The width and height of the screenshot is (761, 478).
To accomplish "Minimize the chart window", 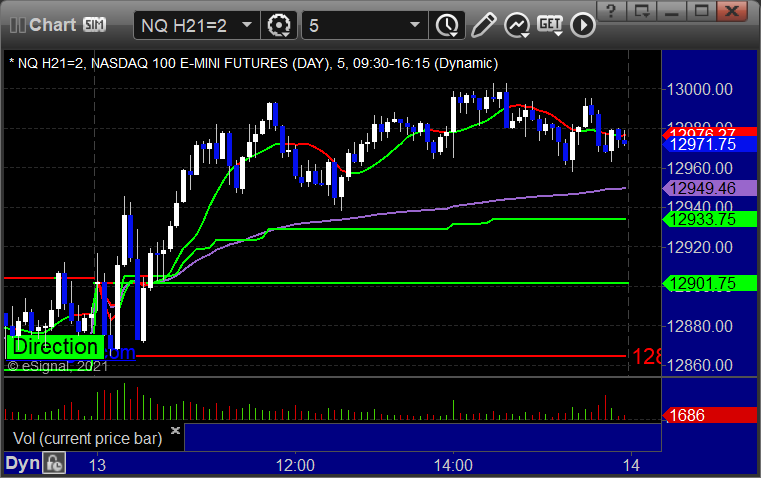I will (x=672, y=10).
